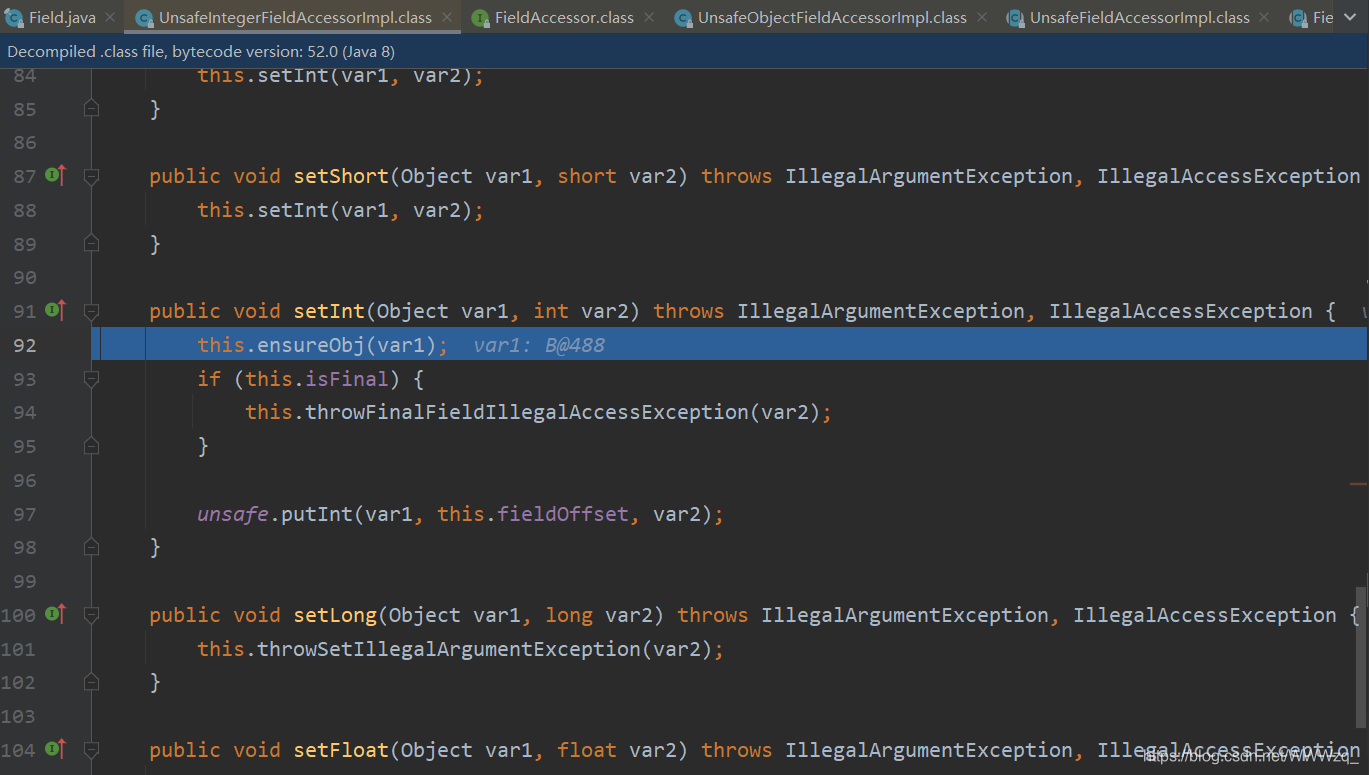Viewport: 1369px width, 775px height.
Task: Close the UnsafeIntegerFieldAccessorImpl.class tab
Action: click(x=446, y=17)
